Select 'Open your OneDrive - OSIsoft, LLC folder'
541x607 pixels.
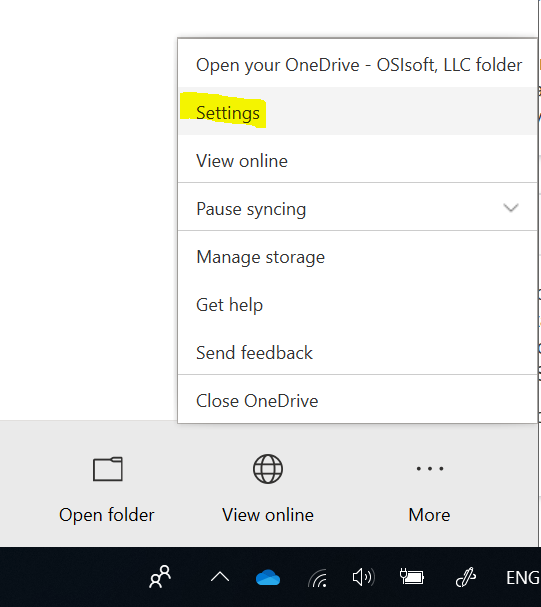pyautogui.click(x=358, y=64)
